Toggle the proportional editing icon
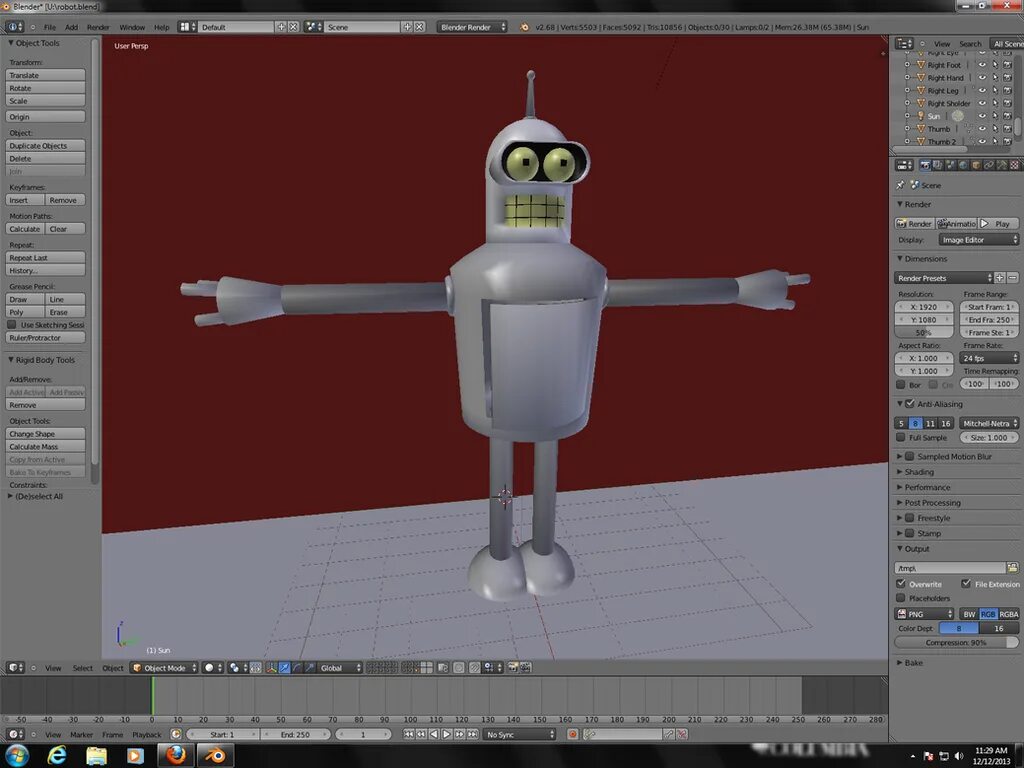 tap(459, 667)
